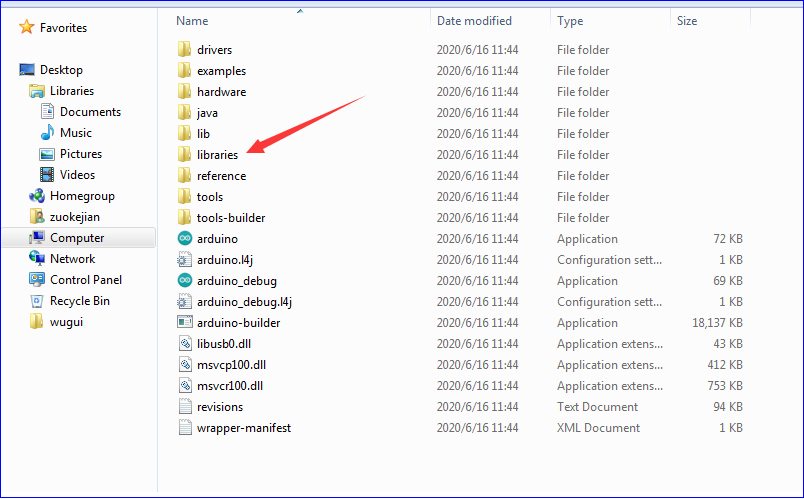Click the arduino application icon
The width and height of the screenshot is (804, 499).
point(185,239)
